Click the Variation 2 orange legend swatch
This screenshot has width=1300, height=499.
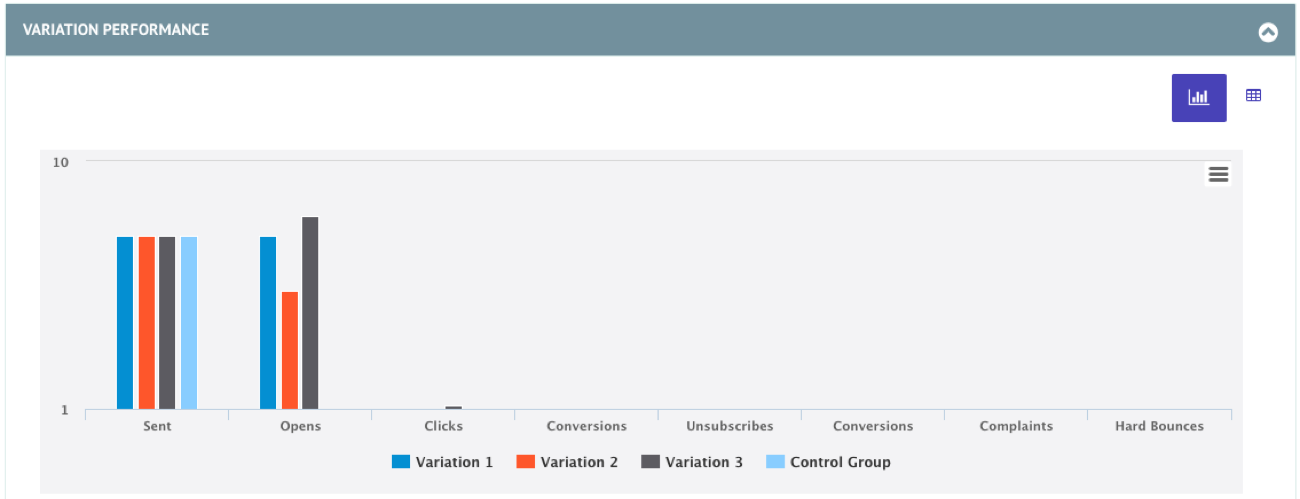pos(526,462)
